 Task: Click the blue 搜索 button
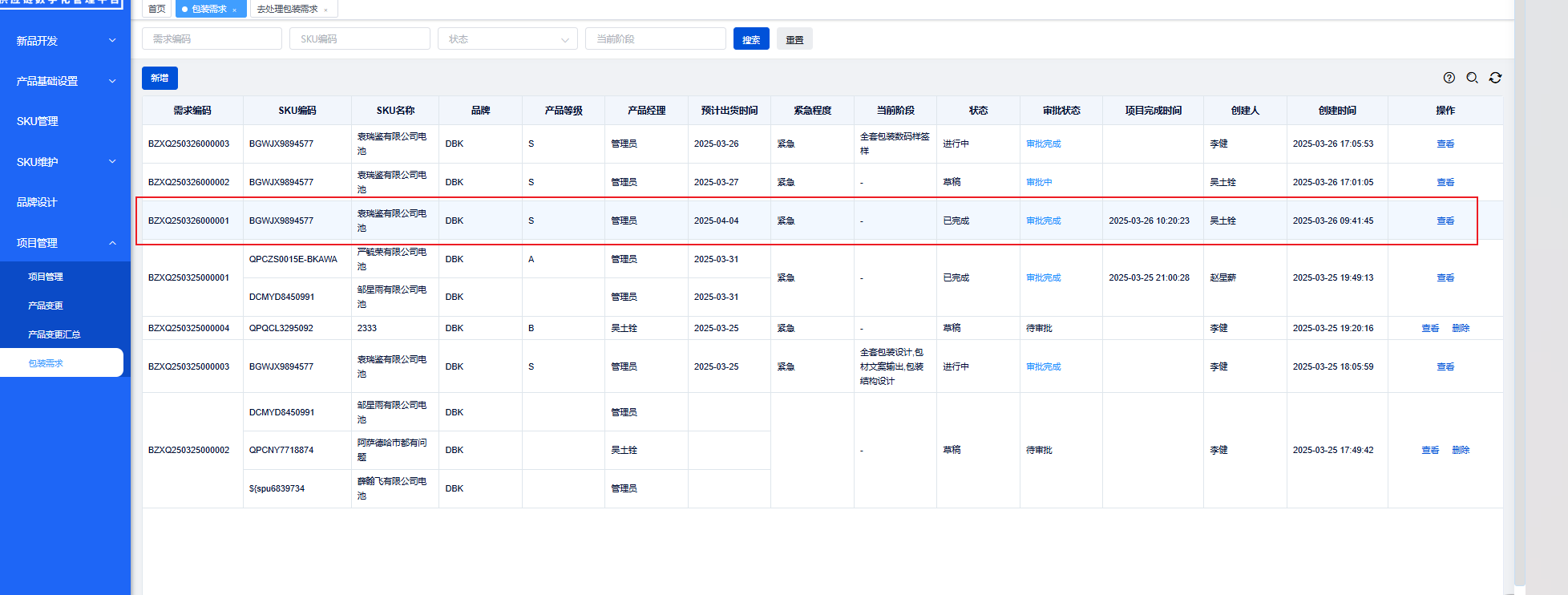[750, 39]
